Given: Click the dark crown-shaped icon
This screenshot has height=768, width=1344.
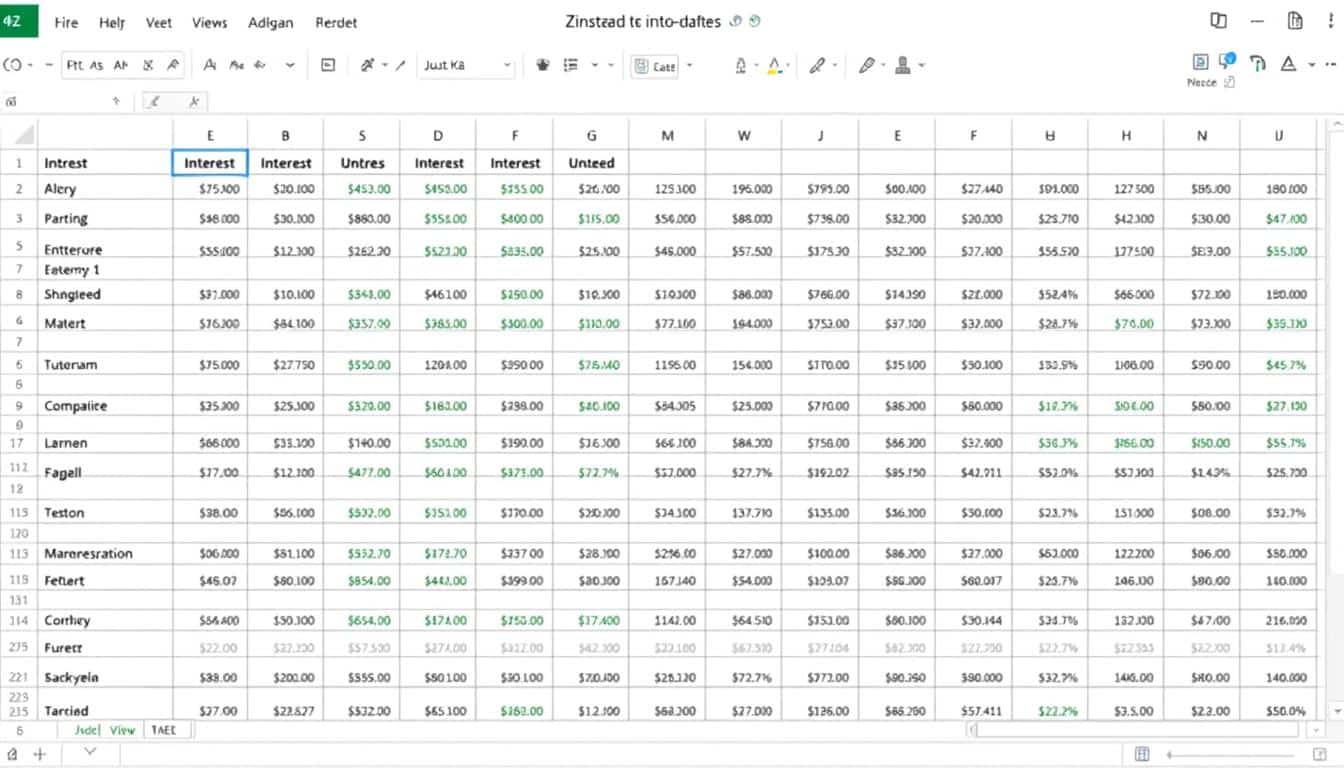Looking at the screenshot, I should 543,65.
